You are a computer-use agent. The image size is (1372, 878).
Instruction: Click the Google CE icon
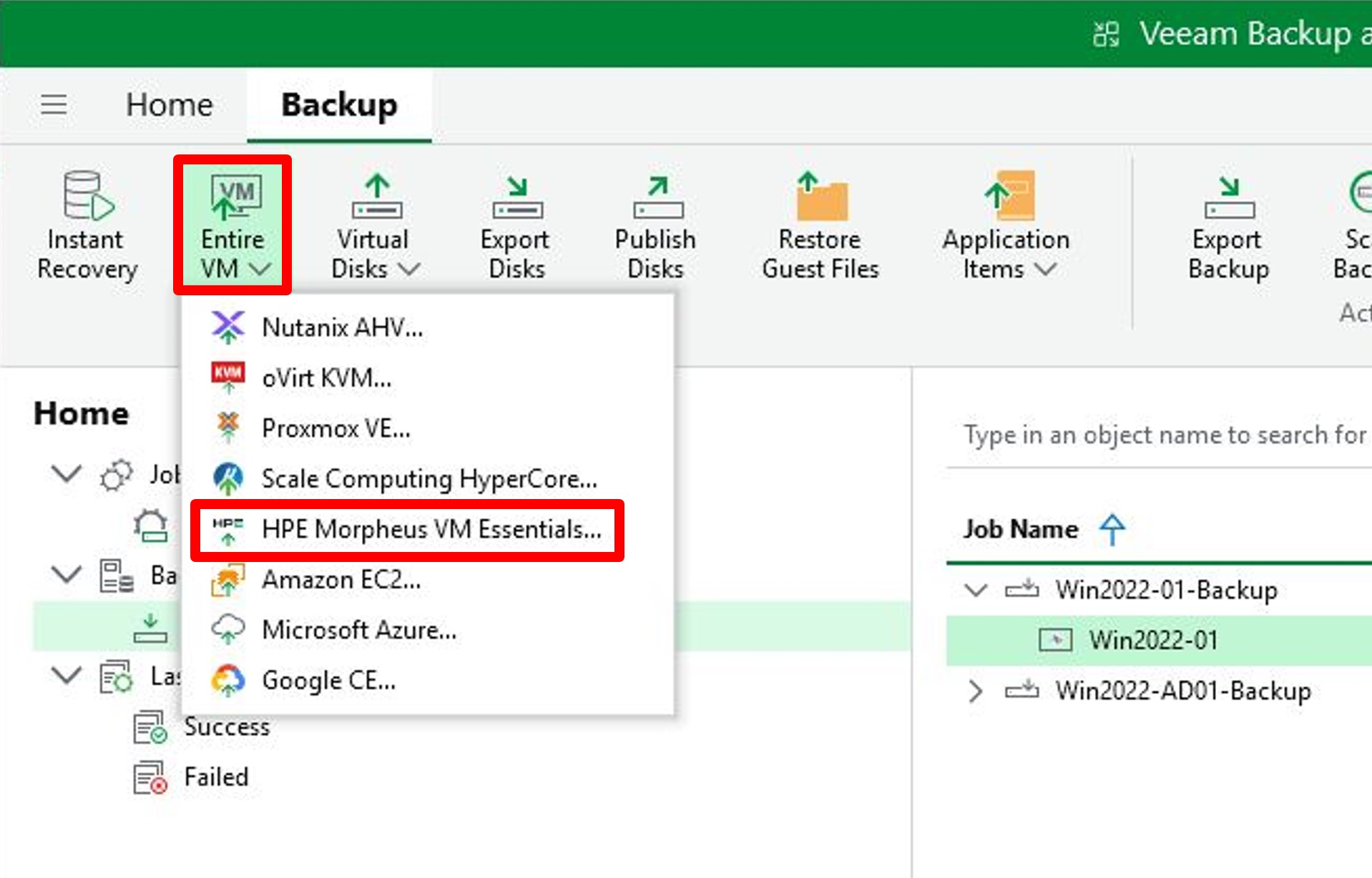click(x=228, y=680)
